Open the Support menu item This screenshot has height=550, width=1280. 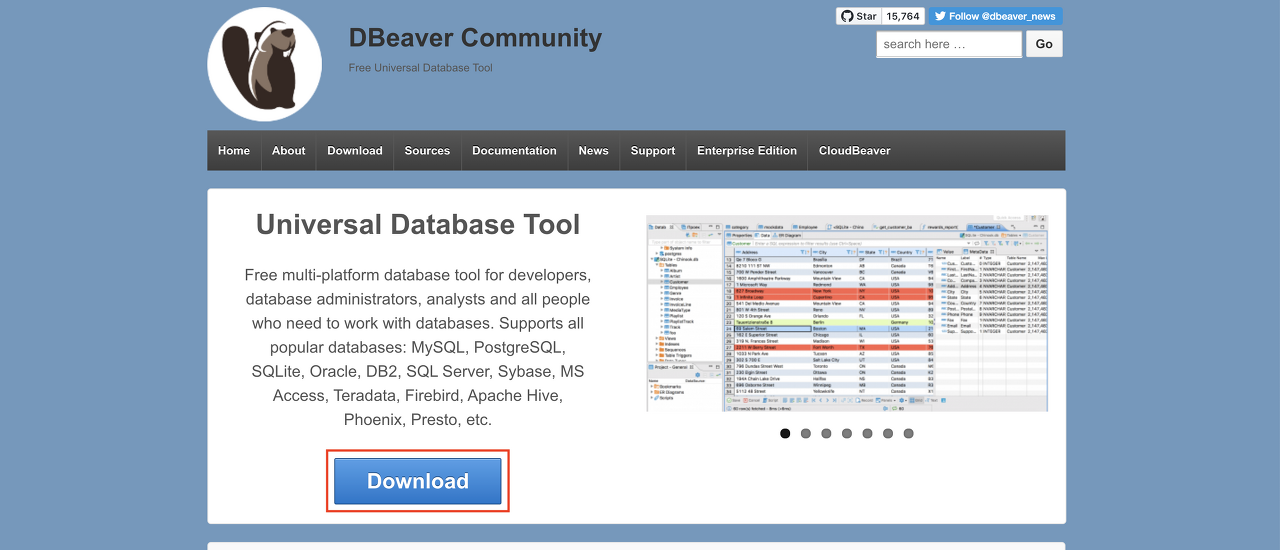pyautogui.click(x=653, y=151)
